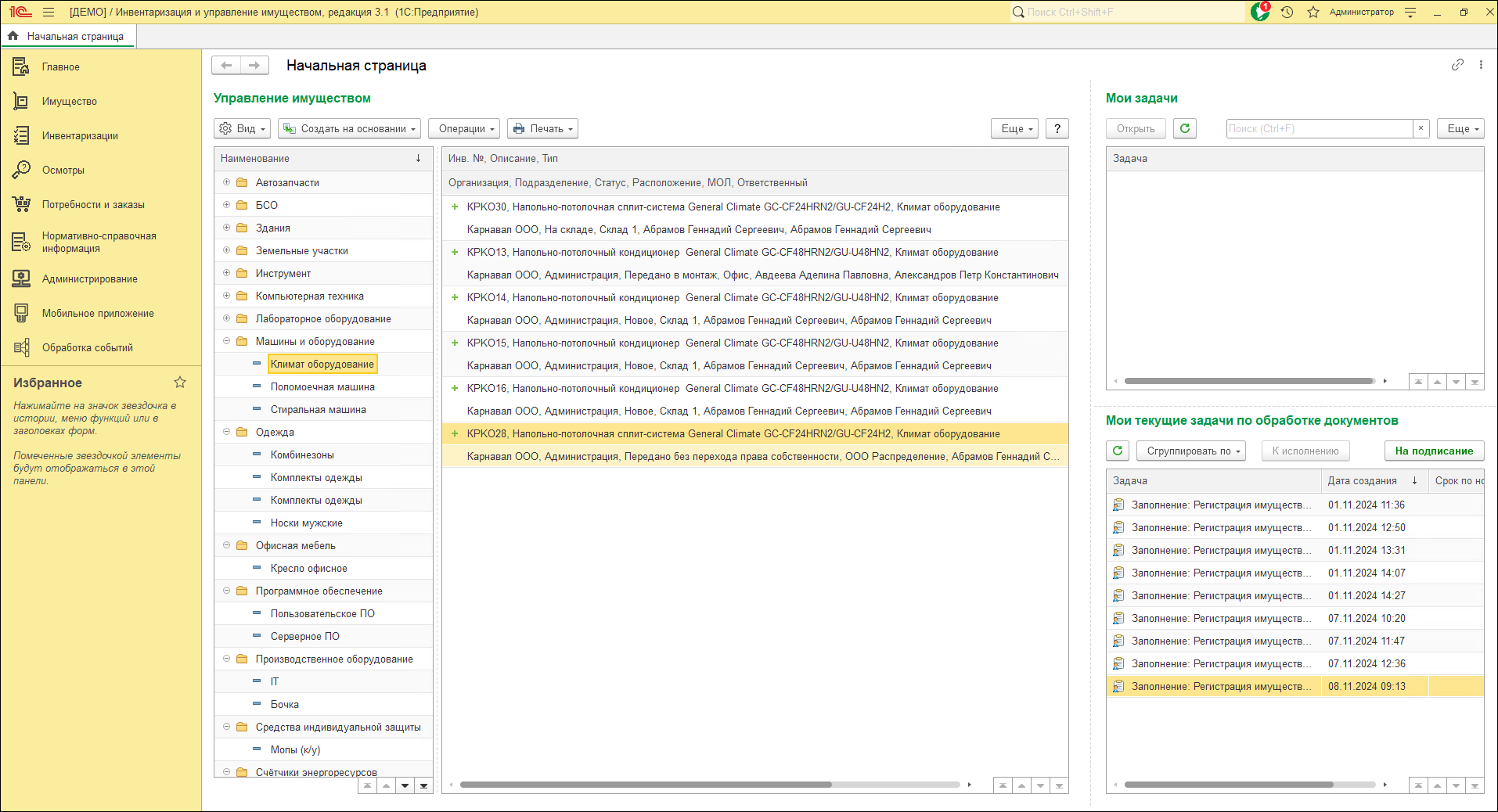Sort tree by Наименование column header

tap(323, 158)
